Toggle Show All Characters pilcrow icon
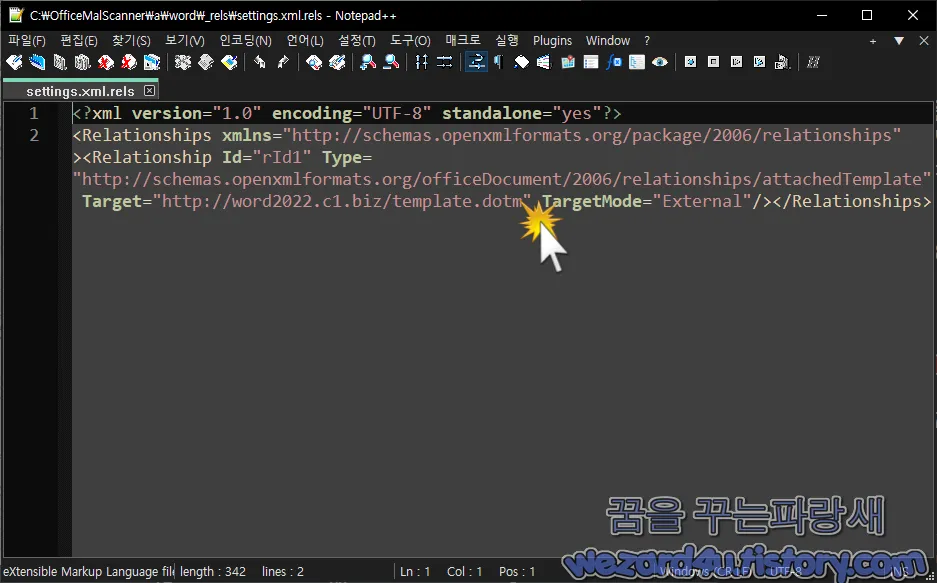Image resolution: width=937 pixels, height=583 pixels. (498, 62)
